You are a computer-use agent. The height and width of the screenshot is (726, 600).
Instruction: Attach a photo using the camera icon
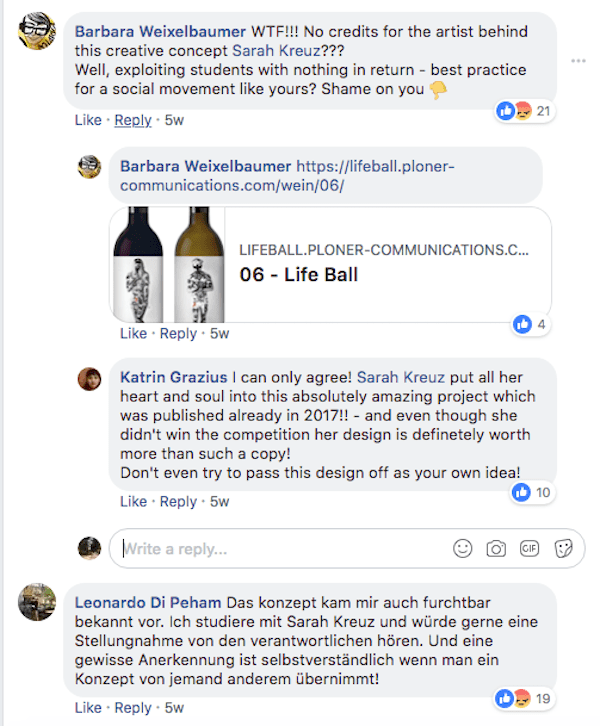pyautogui.click(x=496, y=549)
